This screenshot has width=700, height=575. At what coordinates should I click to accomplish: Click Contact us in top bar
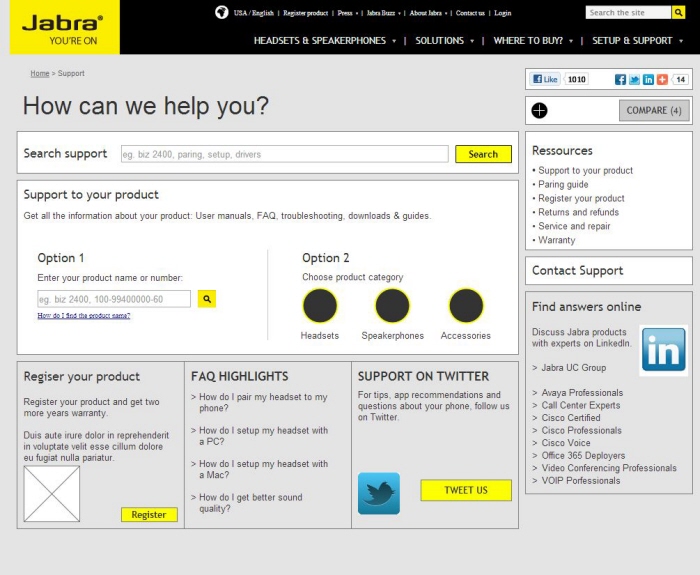pos(470,13)
